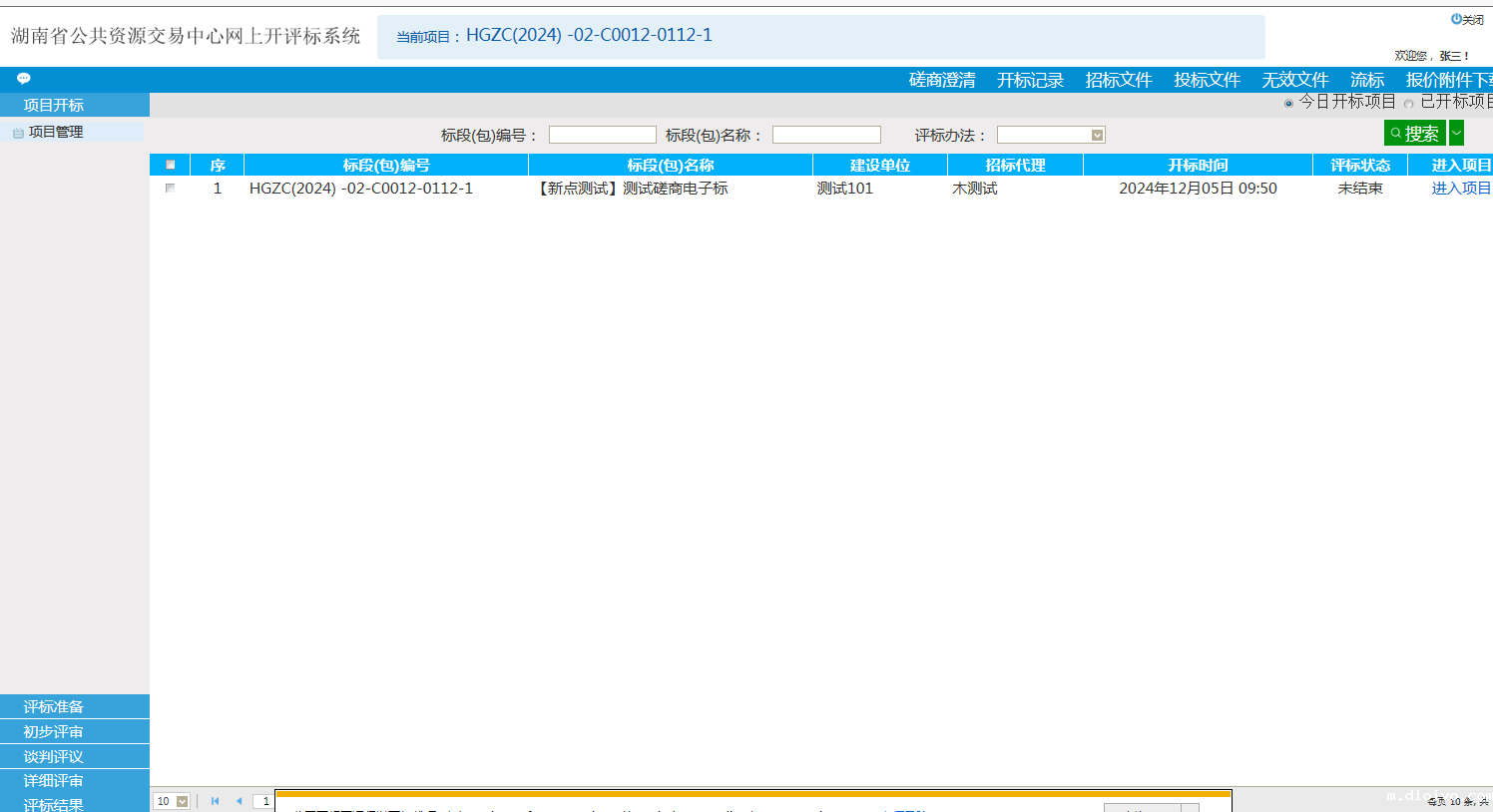Go to previous page of results
1493x812 pixels.
(x=239, y=801)
